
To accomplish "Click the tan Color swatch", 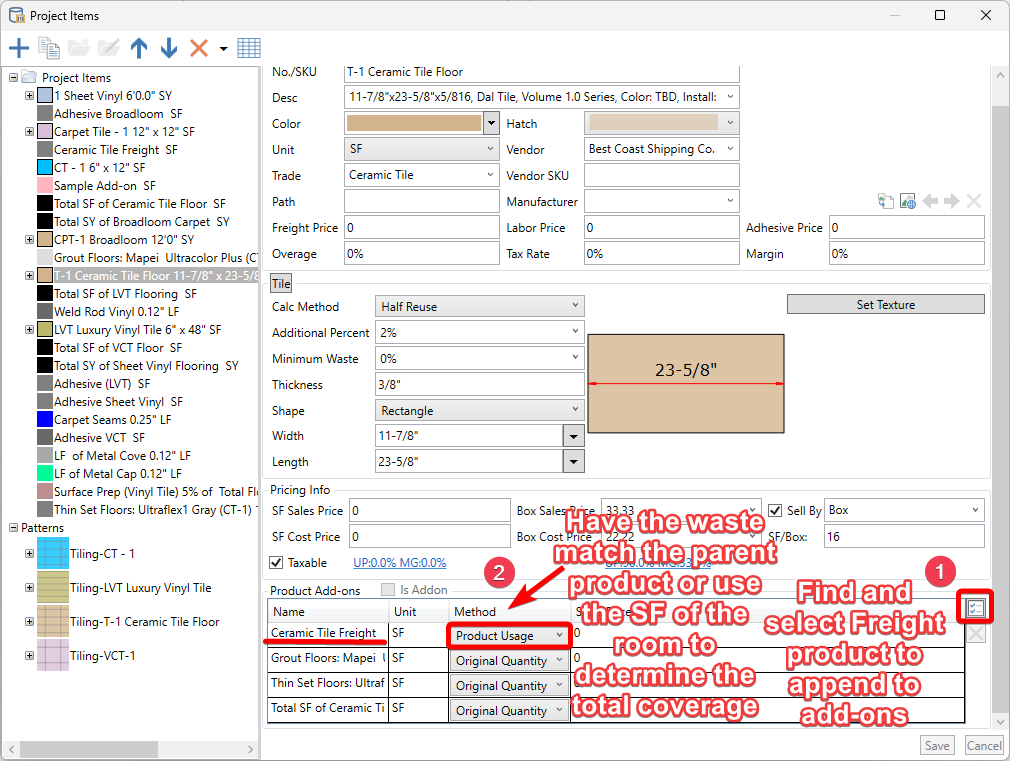I will click(413, 124).
